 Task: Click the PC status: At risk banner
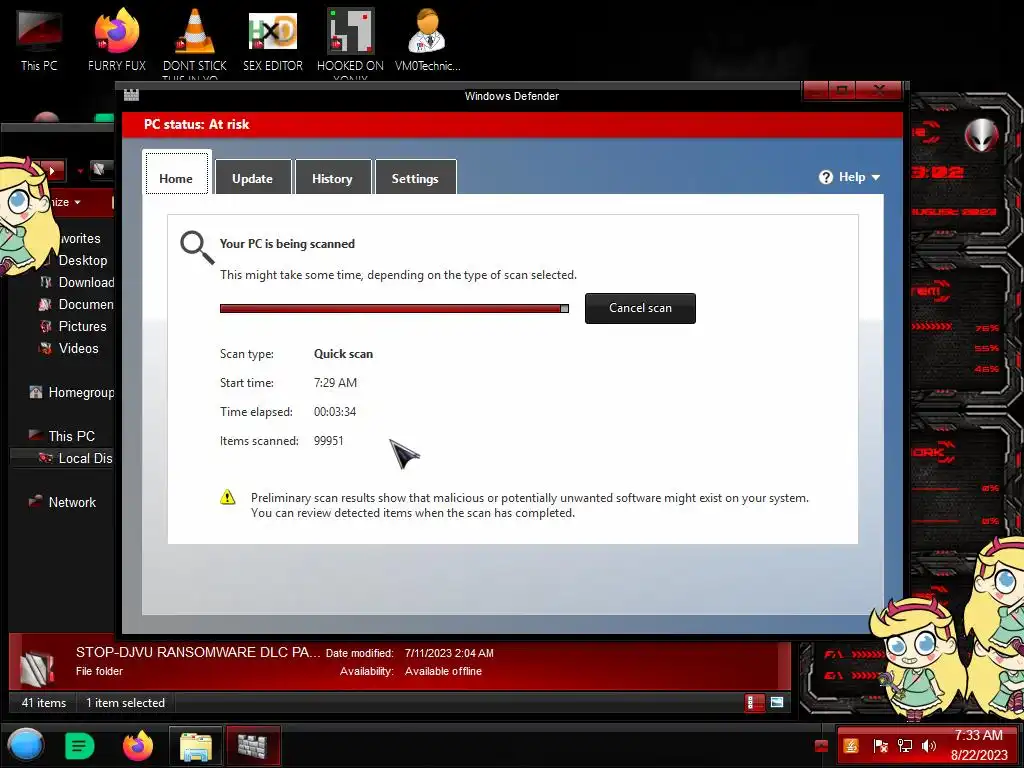[512, 124]
